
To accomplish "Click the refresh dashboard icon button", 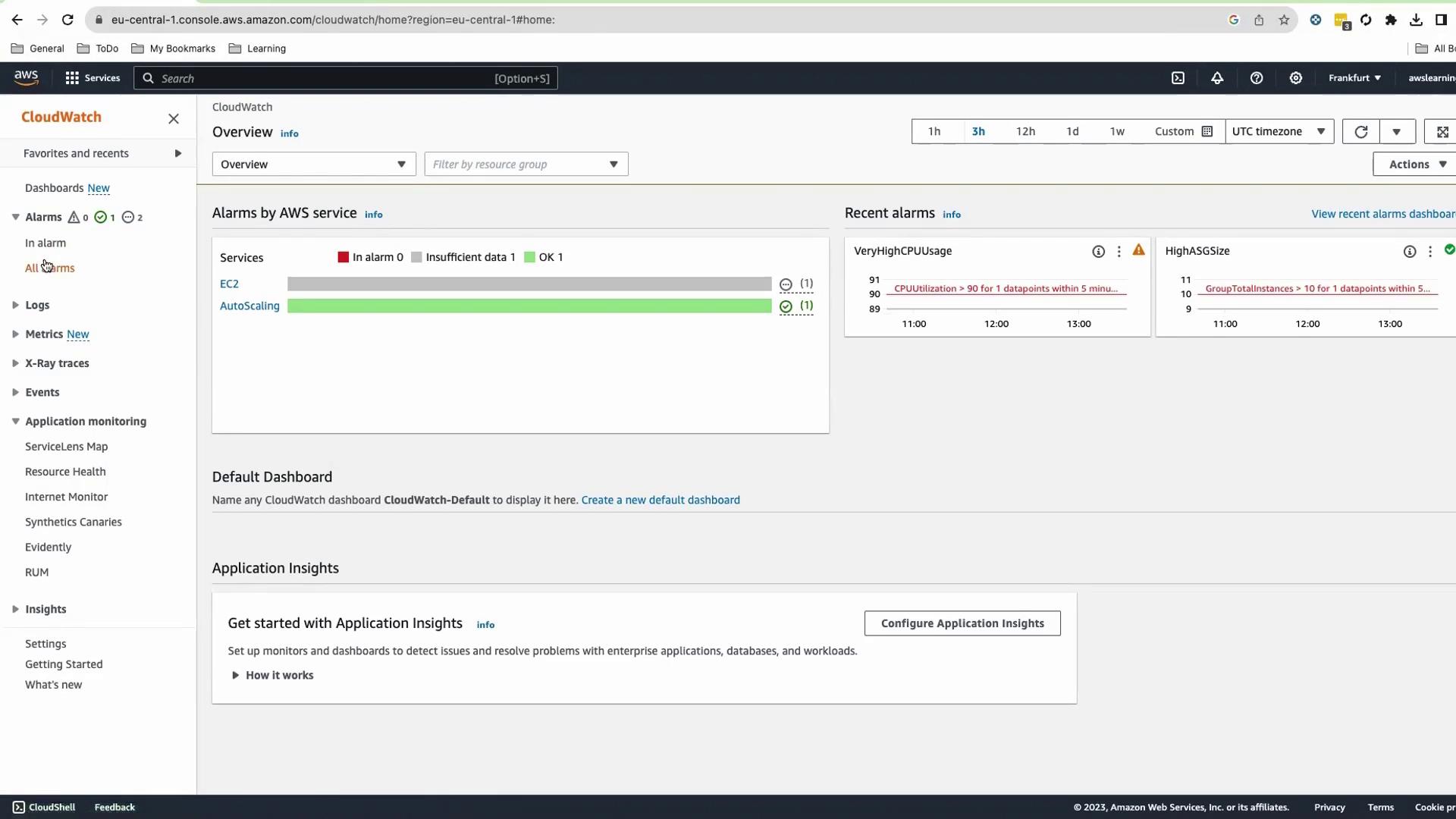I will click(x=1361, y=131).
